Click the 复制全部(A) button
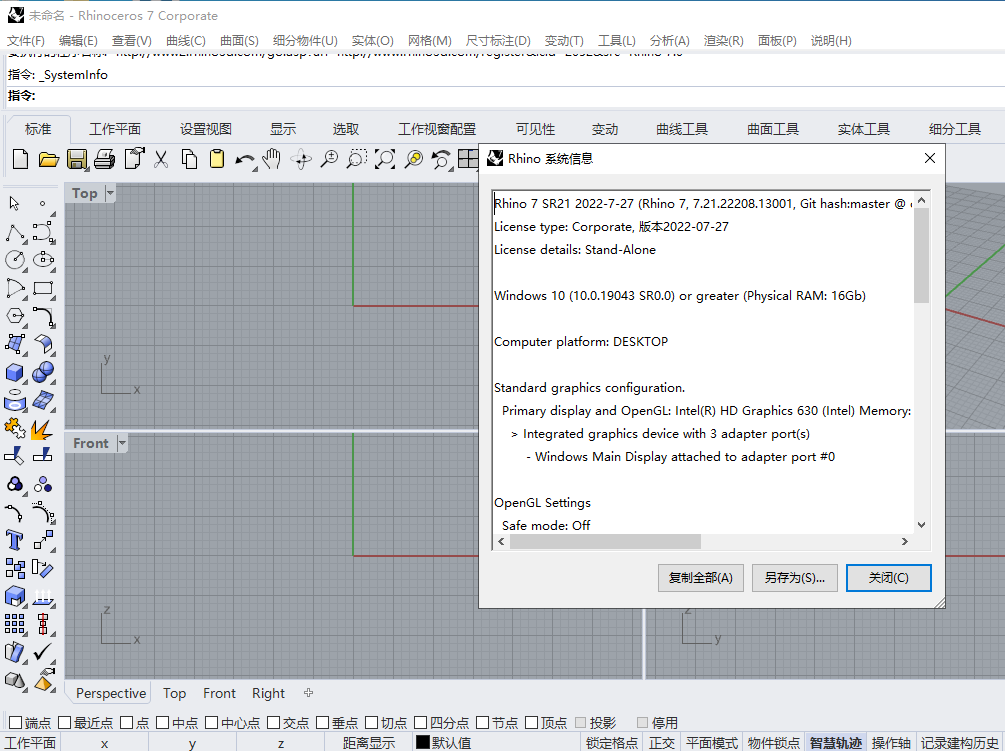This screenshot has width=1005, height=751. (701, 578)
